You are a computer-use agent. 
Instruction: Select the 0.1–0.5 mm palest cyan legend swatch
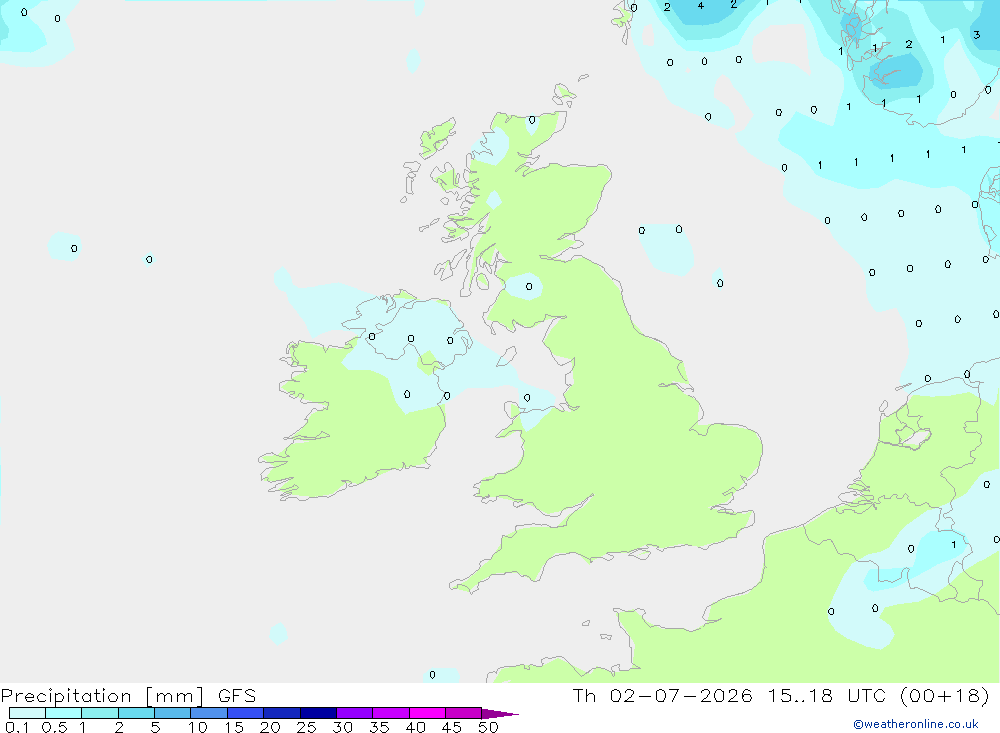(27, 713)
